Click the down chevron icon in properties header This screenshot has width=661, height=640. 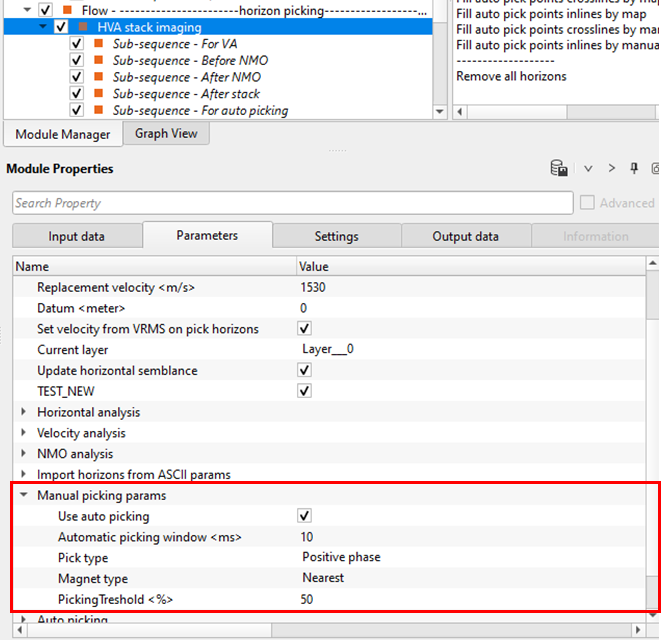pos(589,169)
